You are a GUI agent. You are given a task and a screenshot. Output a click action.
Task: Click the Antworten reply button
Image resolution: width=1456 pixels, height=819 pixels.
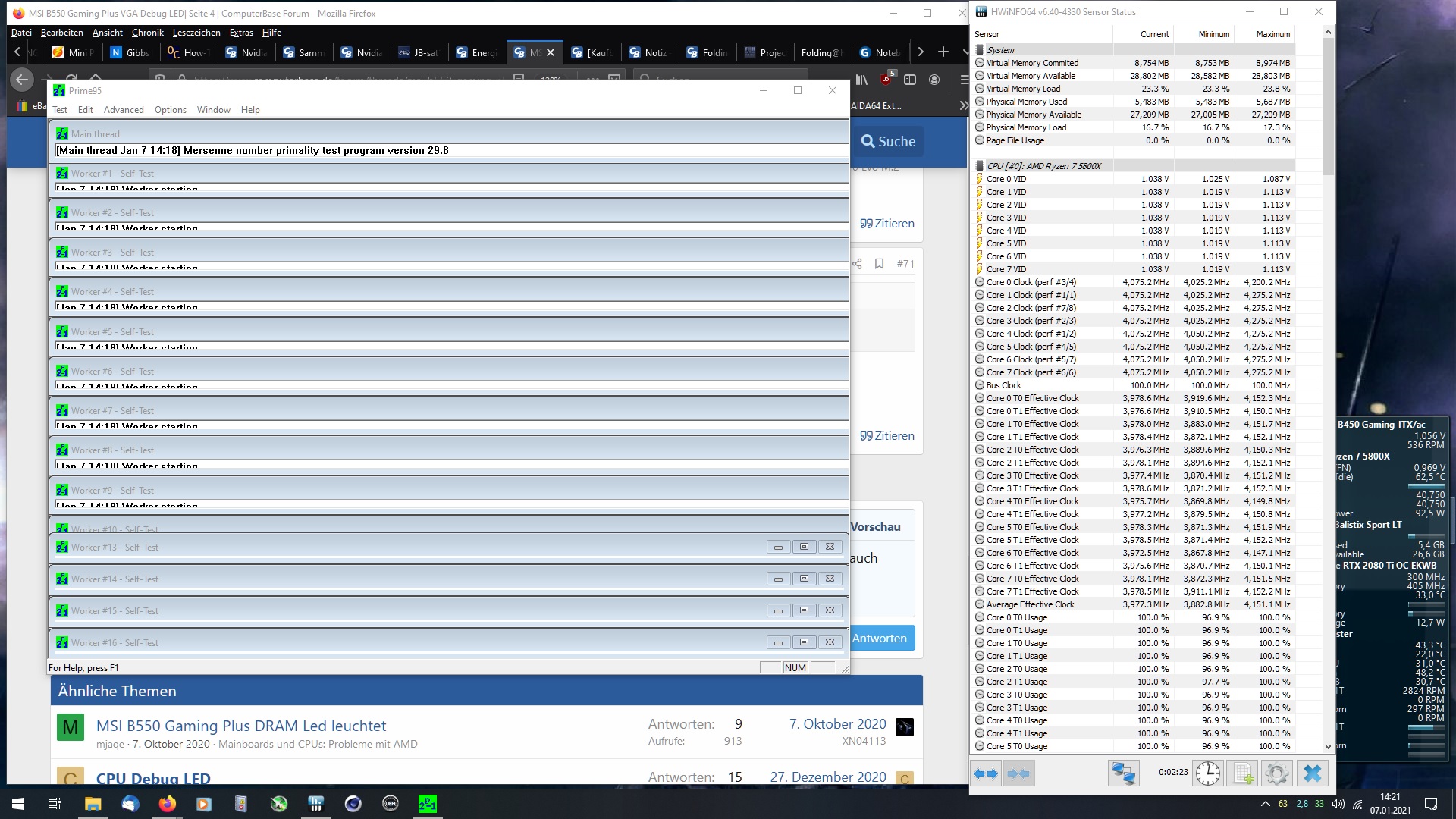[880, 638]
